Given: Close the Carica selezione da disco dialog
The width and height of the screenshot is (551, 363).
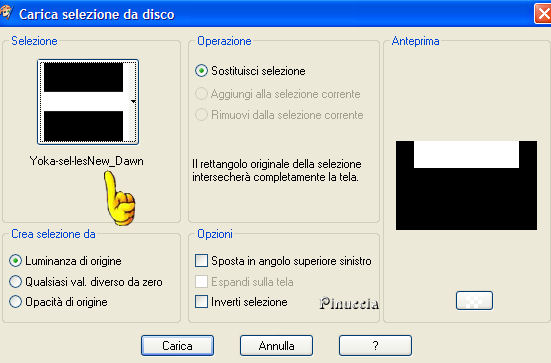Looking at the screenshot, I should (543, 14).
